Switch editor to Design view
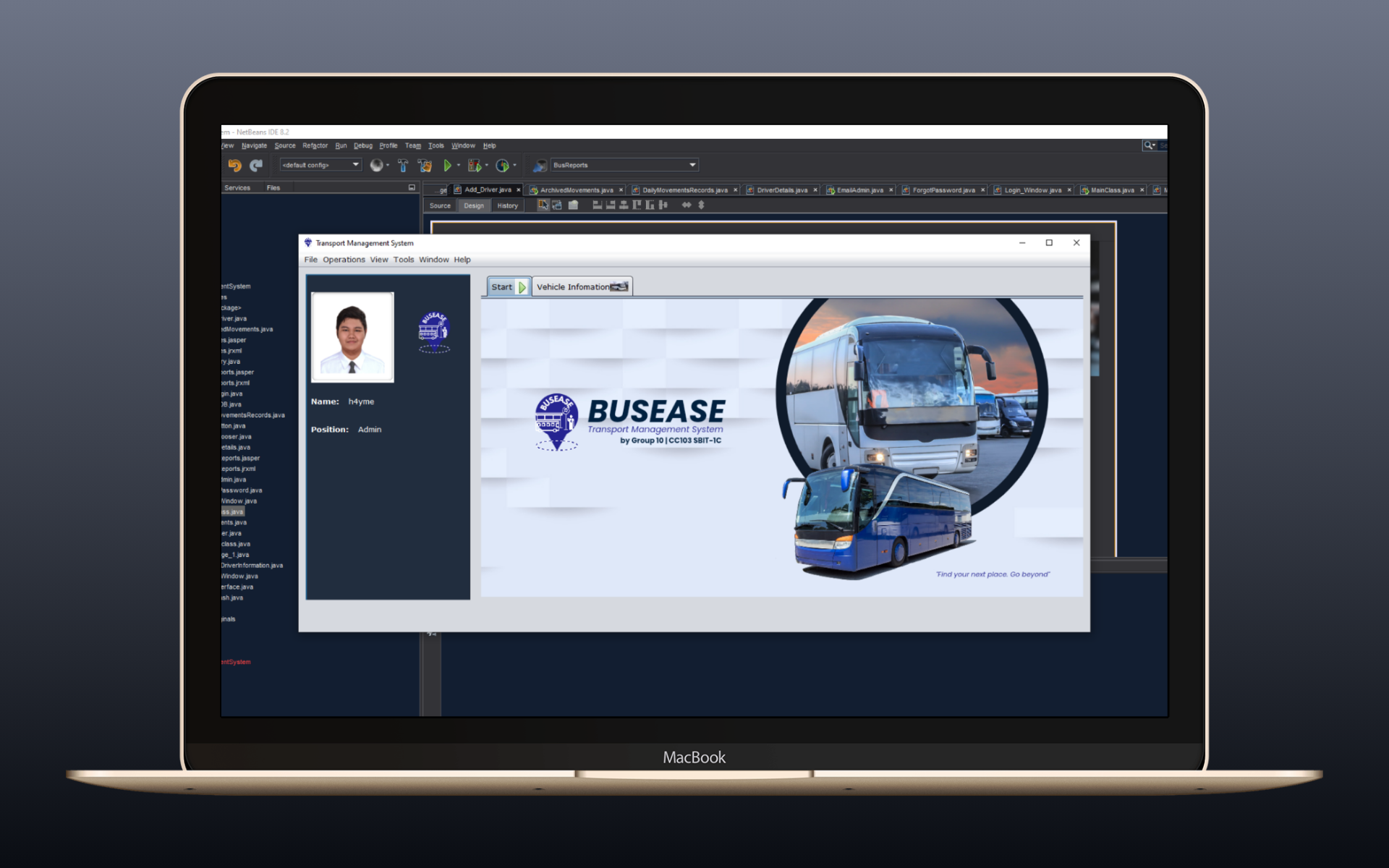Viewport: 1389px width, 868px height. click(x=474, y=206)
